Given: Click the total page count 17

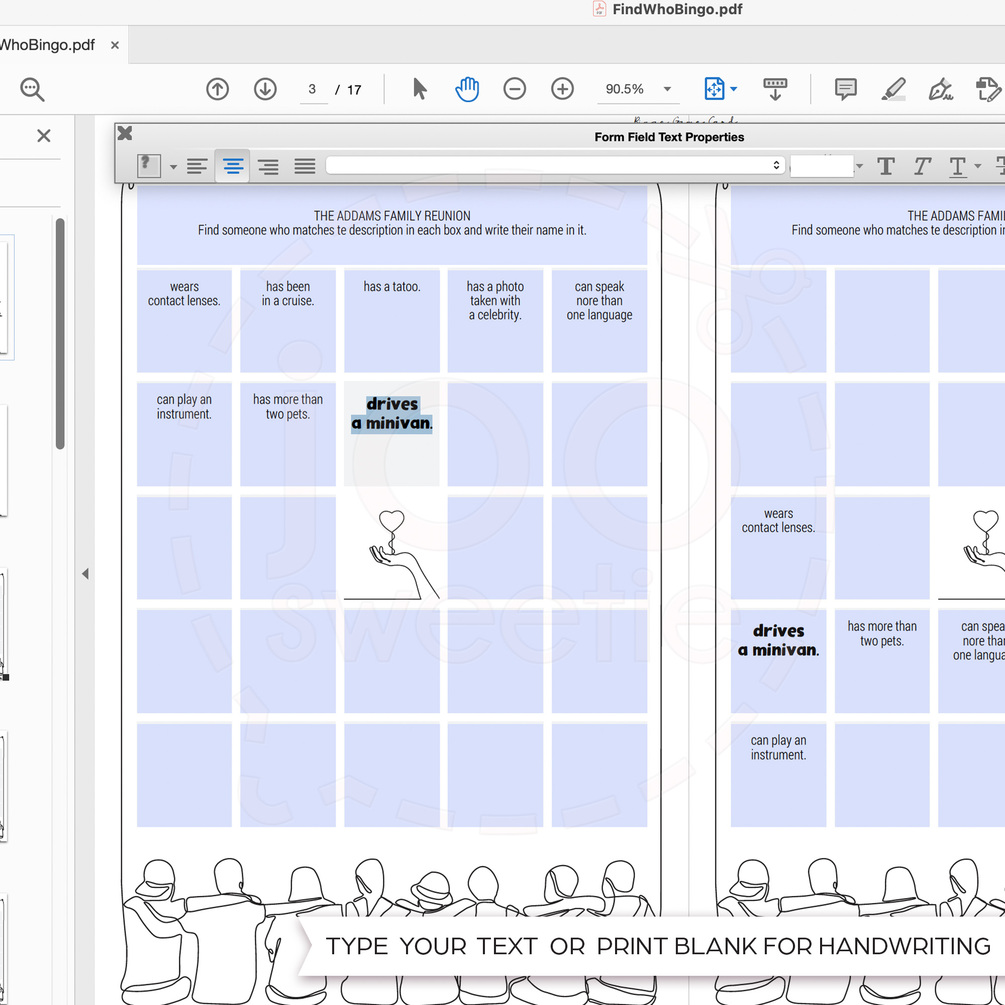Looking at the screenshot, I should point(354,90).
